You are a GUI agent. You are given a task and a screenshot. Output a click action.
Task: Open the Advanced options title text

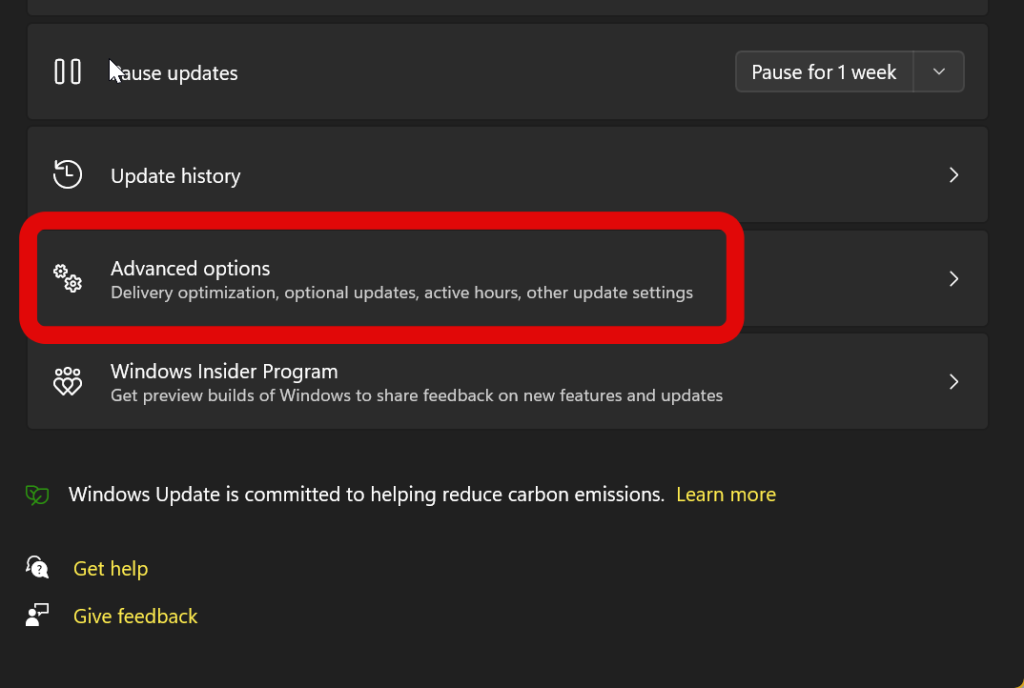click(190, 268)
